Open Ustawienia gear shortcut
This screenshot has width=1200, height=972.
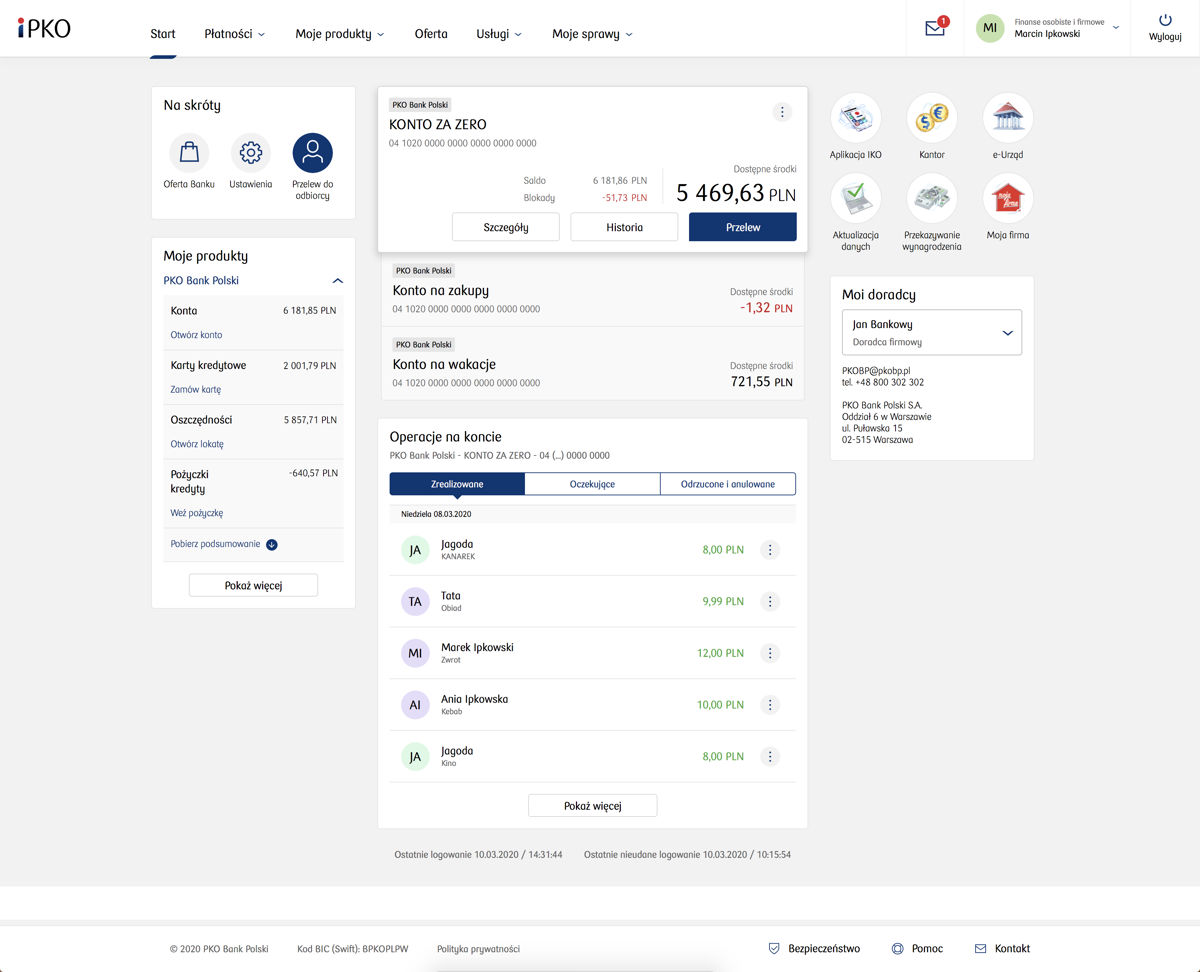coord(250,153)
